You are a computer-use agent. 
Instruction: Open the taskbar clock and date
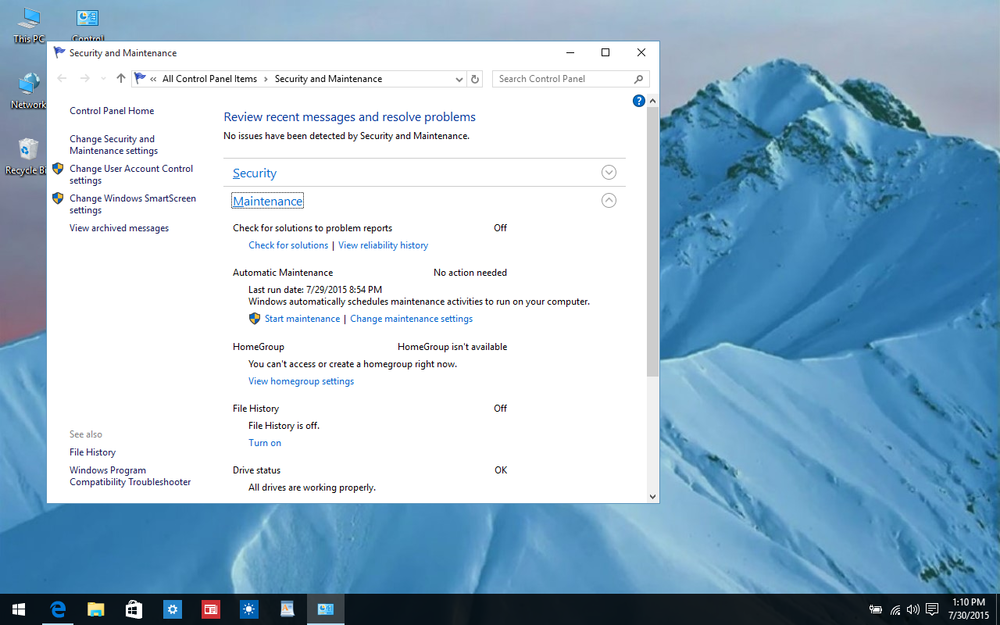(967, 609)
